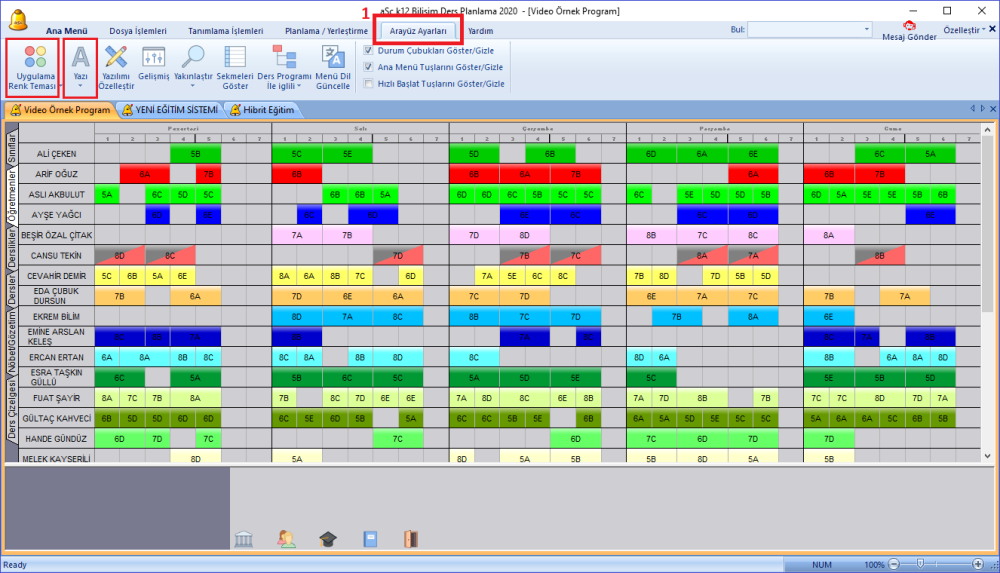Click the door icon in bottom panel
Viewport: 1000px width, 573px height.
tap(411, 539)
